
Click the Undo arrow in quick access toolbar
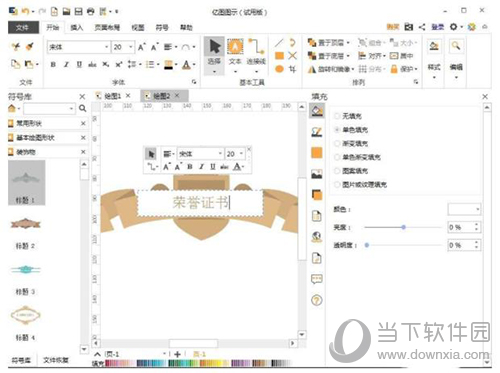pos(25,12)
